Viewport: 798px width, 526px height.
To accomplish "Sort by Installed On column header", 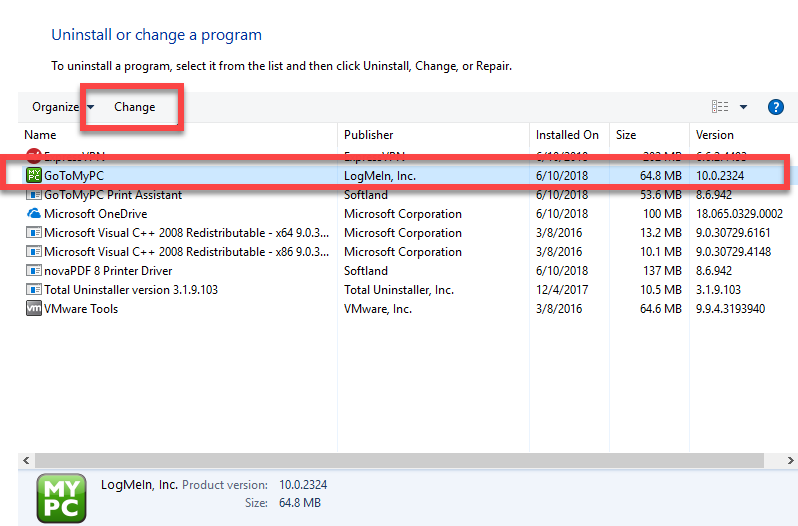I will 567,135.
